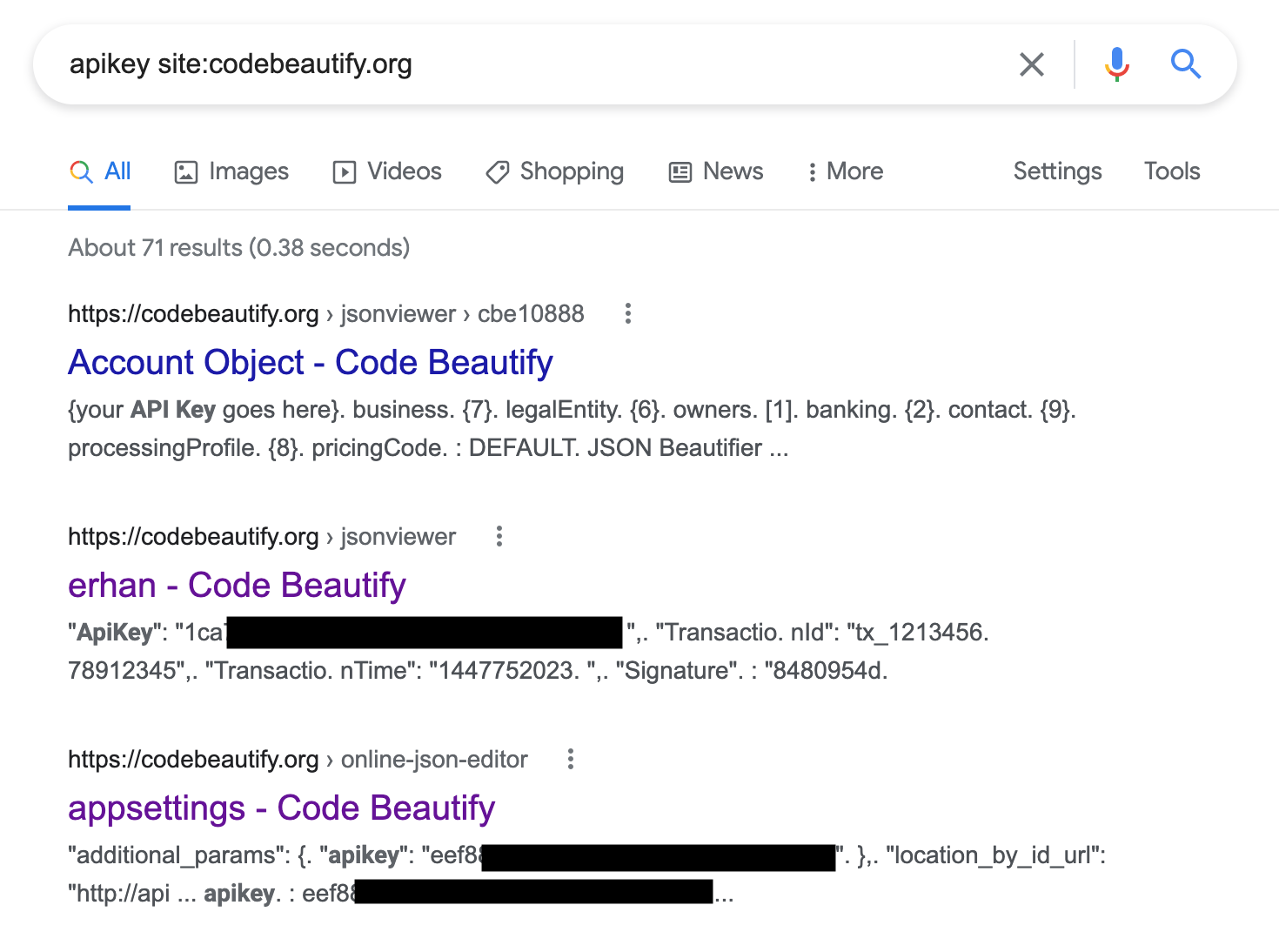Open appsettings - Code Beautify result
The image size is (1279, 952).
(281, 808)
